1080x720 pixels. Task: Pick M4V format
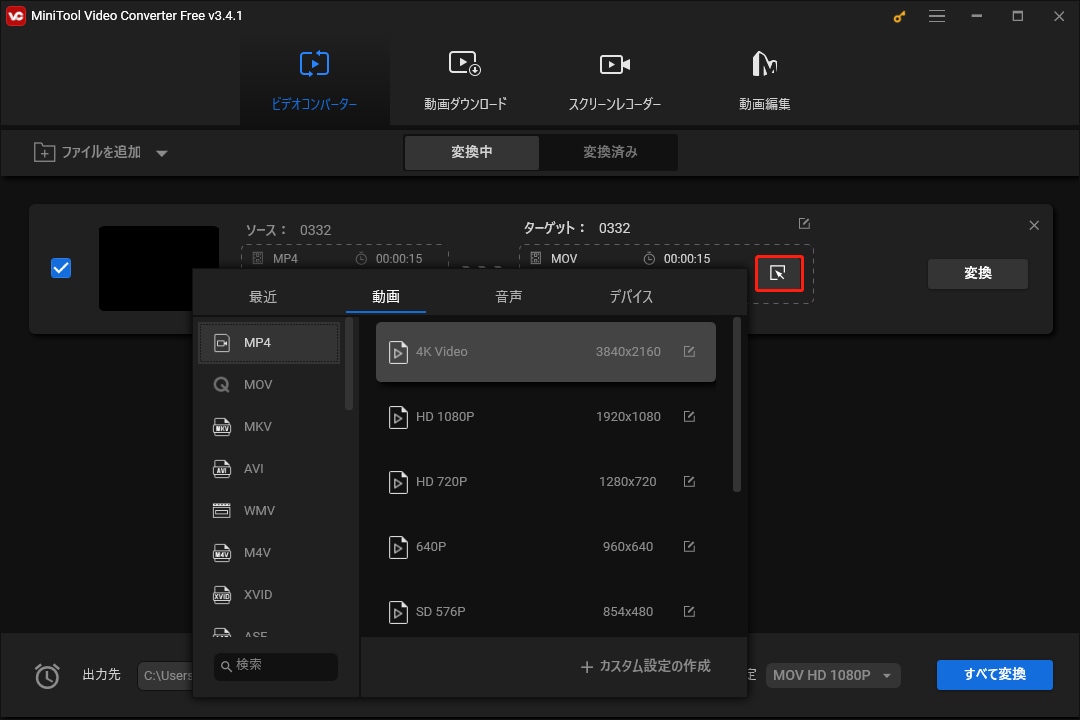tap(269, 553)
